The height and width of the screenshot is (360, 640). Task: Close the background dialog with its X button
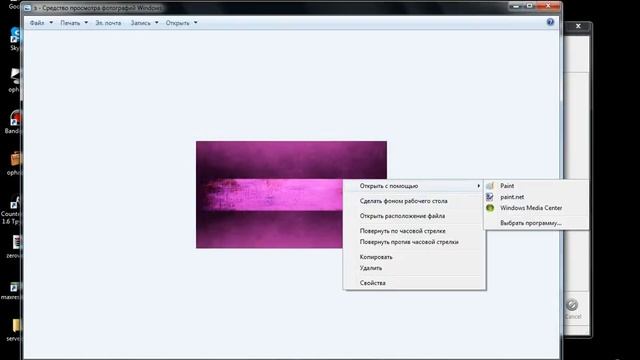[x=578, y=26]
